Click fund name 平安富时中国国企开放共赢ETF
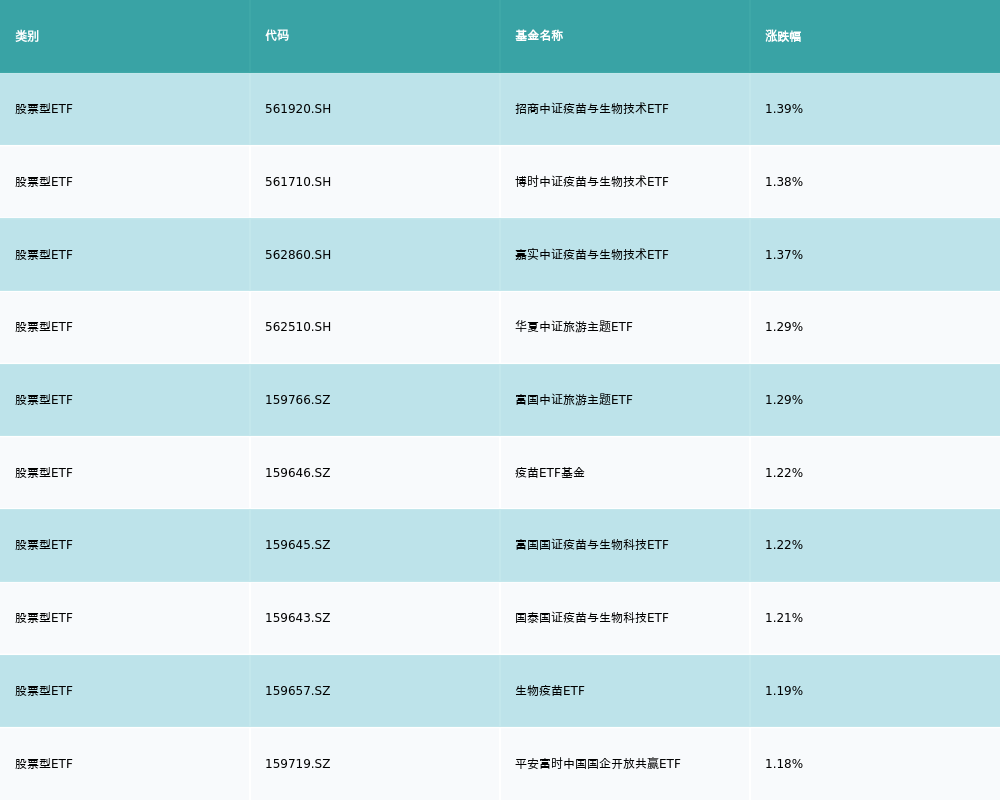Image resolution: width=1000 pixels, height=800 pixels. click(x=598, y=764)
